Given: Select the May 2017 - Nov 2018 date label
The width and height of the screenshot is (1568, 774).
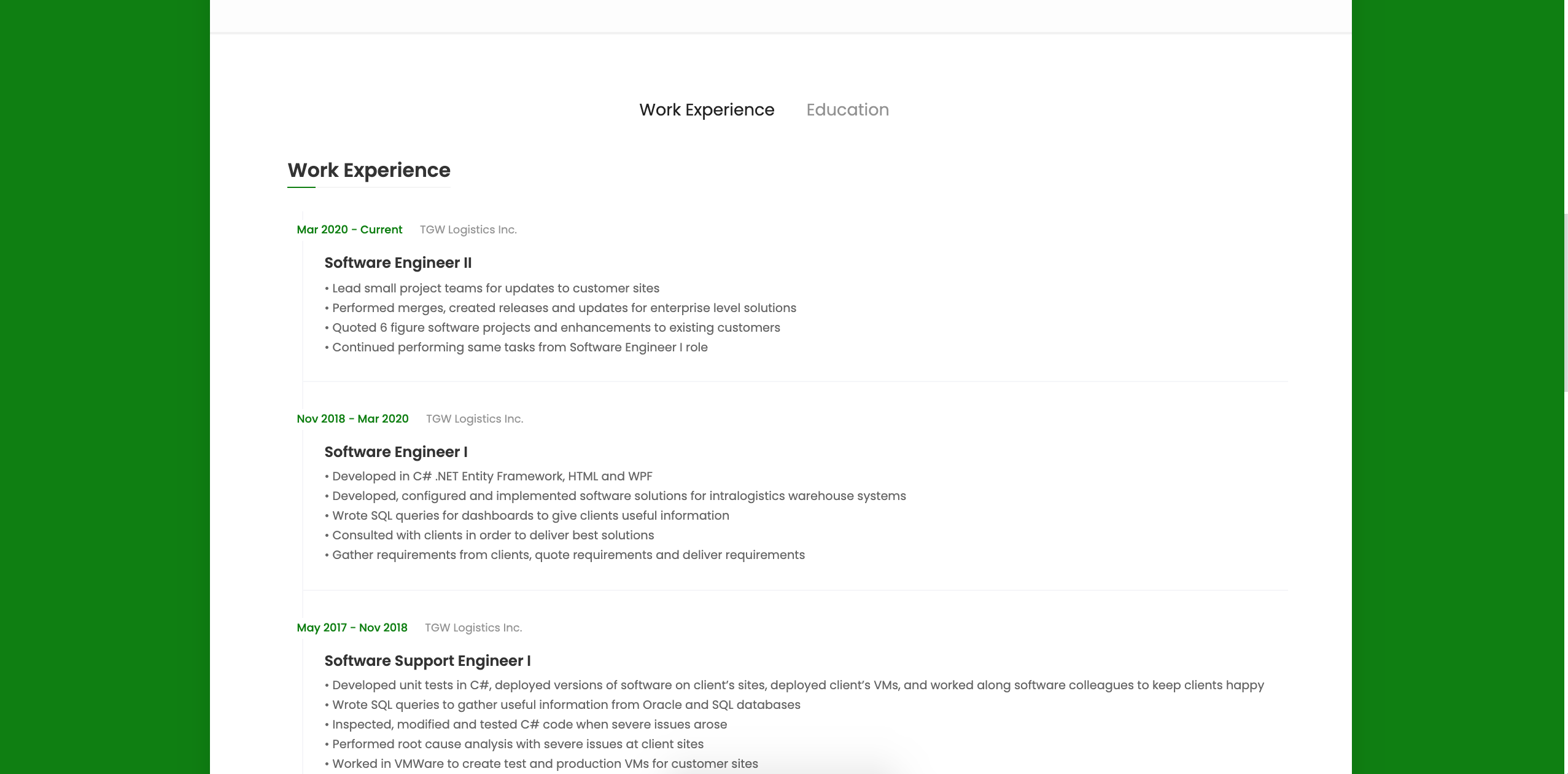Looking at the screenshot, I should 352,628.
